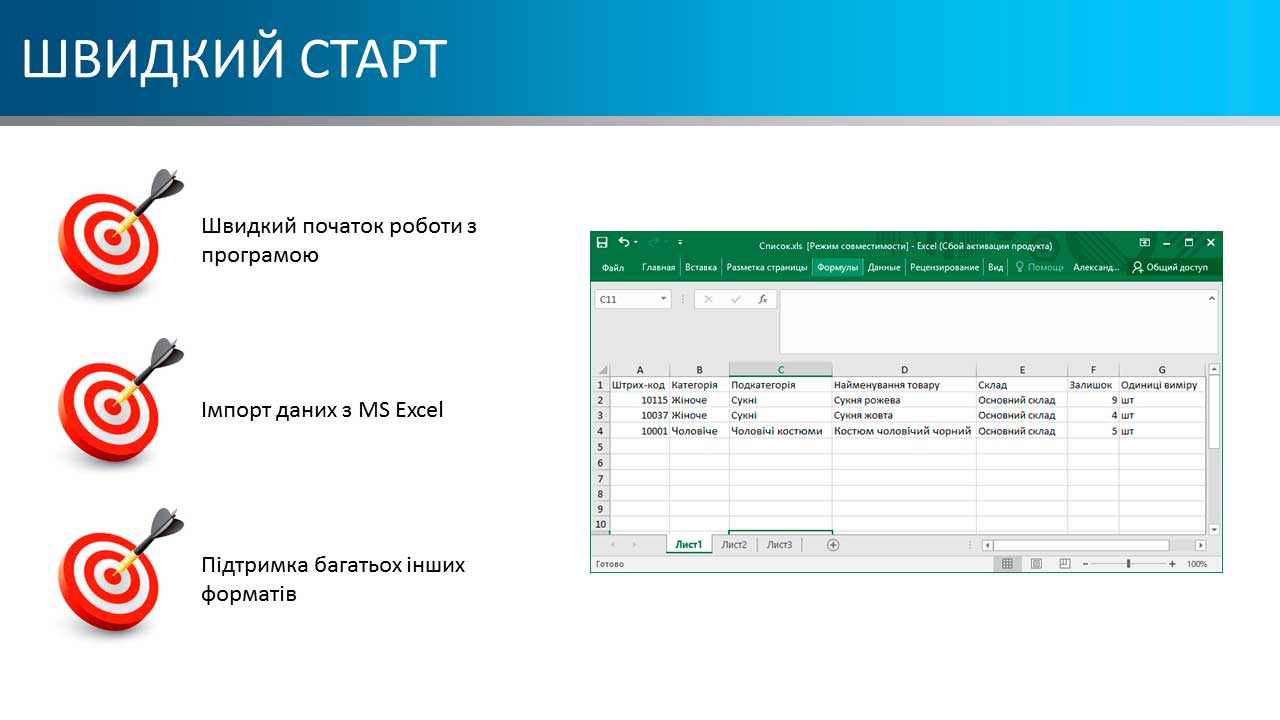Screen dimensions: 1280x720
Task: Click cell 'Чоловічі костюми'
Action: click(781, 431)
